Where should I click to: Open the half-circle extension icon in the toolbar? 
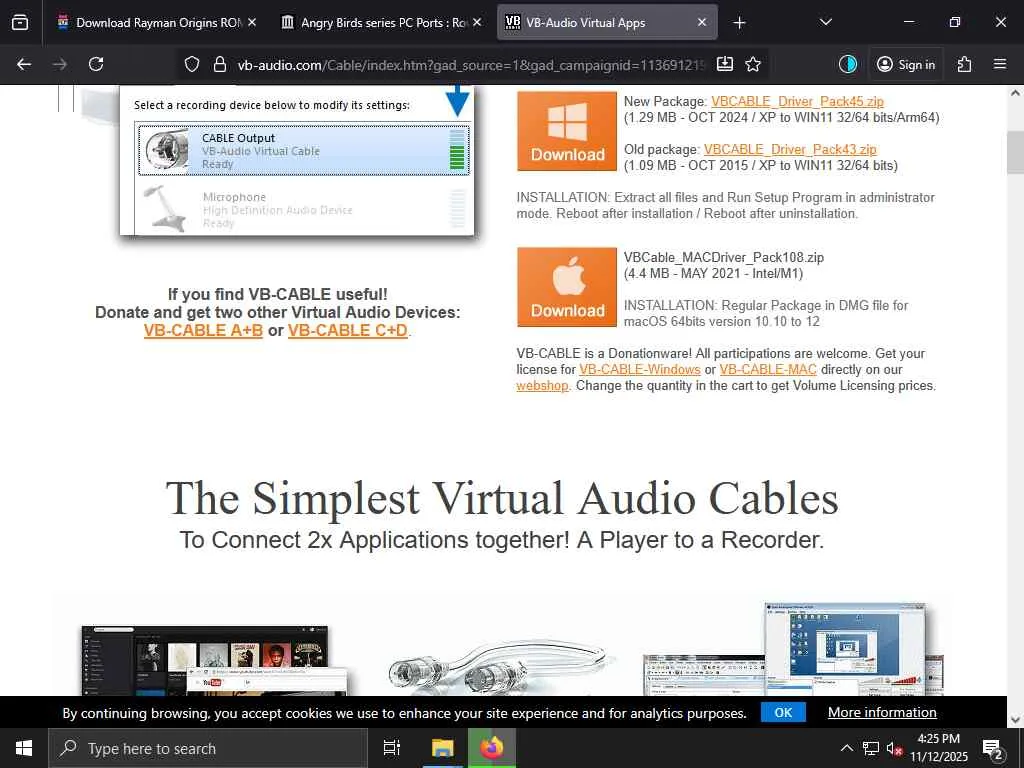pyautogui.click(x=848, y=64)
